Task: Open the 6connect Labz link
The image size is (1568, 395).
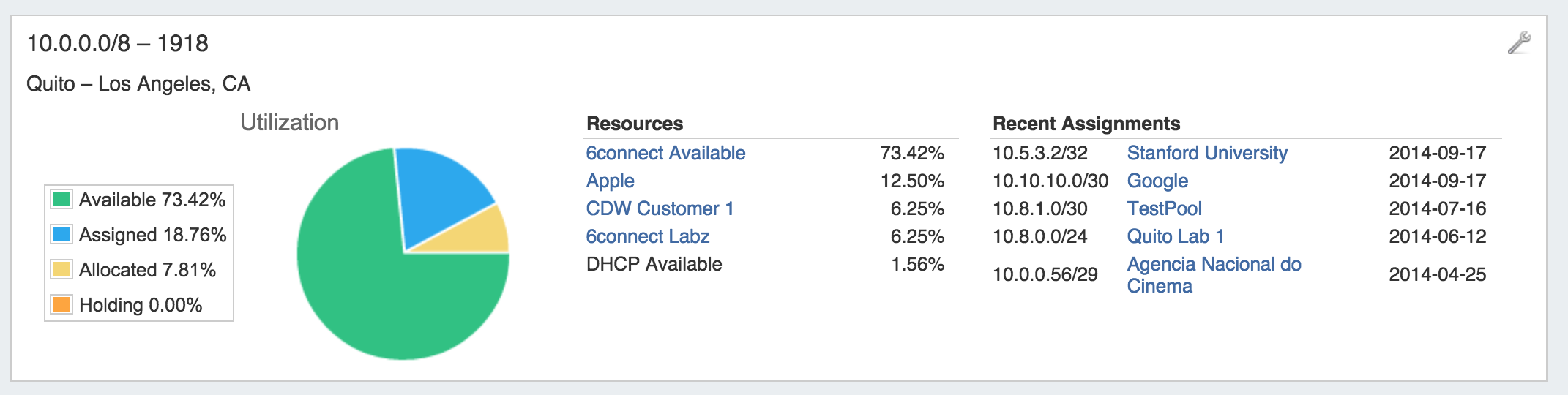Action: click(647, 236)
